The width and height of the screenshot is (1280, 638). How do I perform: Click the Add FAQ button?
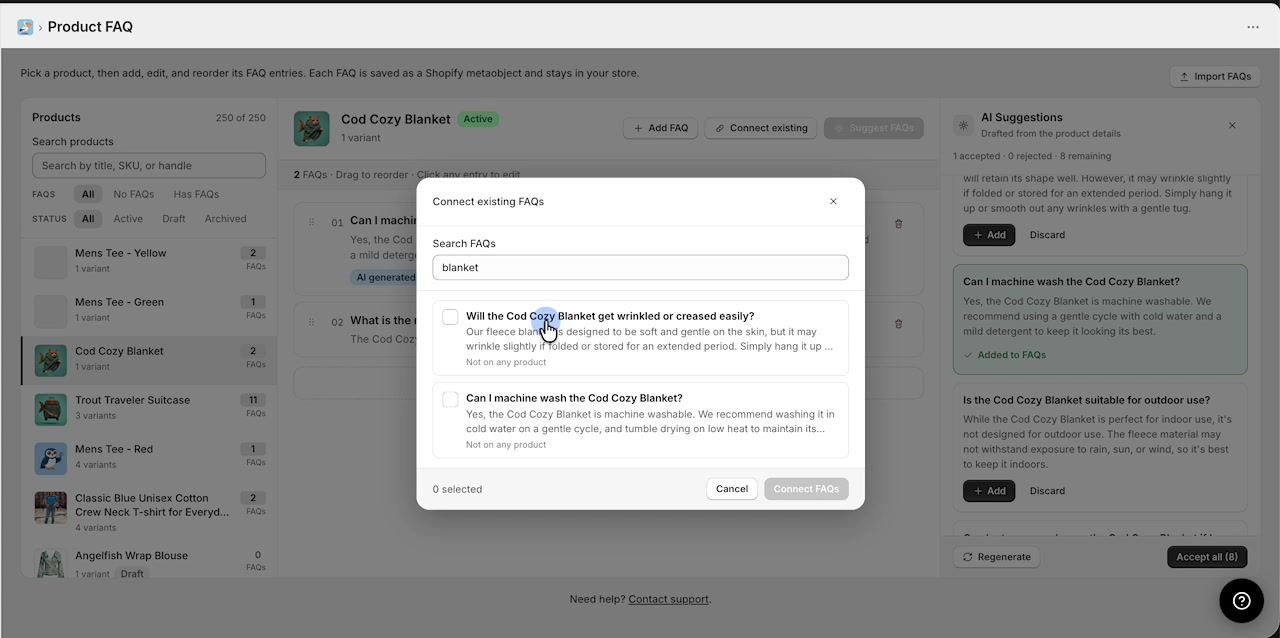click(660, 128)
